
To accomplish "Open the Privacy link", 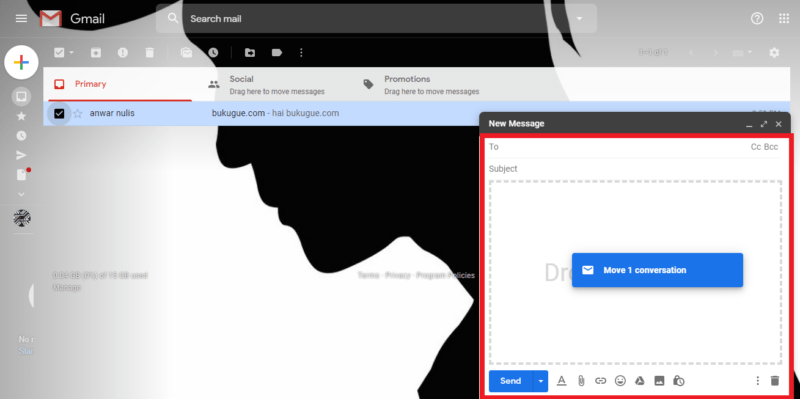I will (x=397, y=276).
